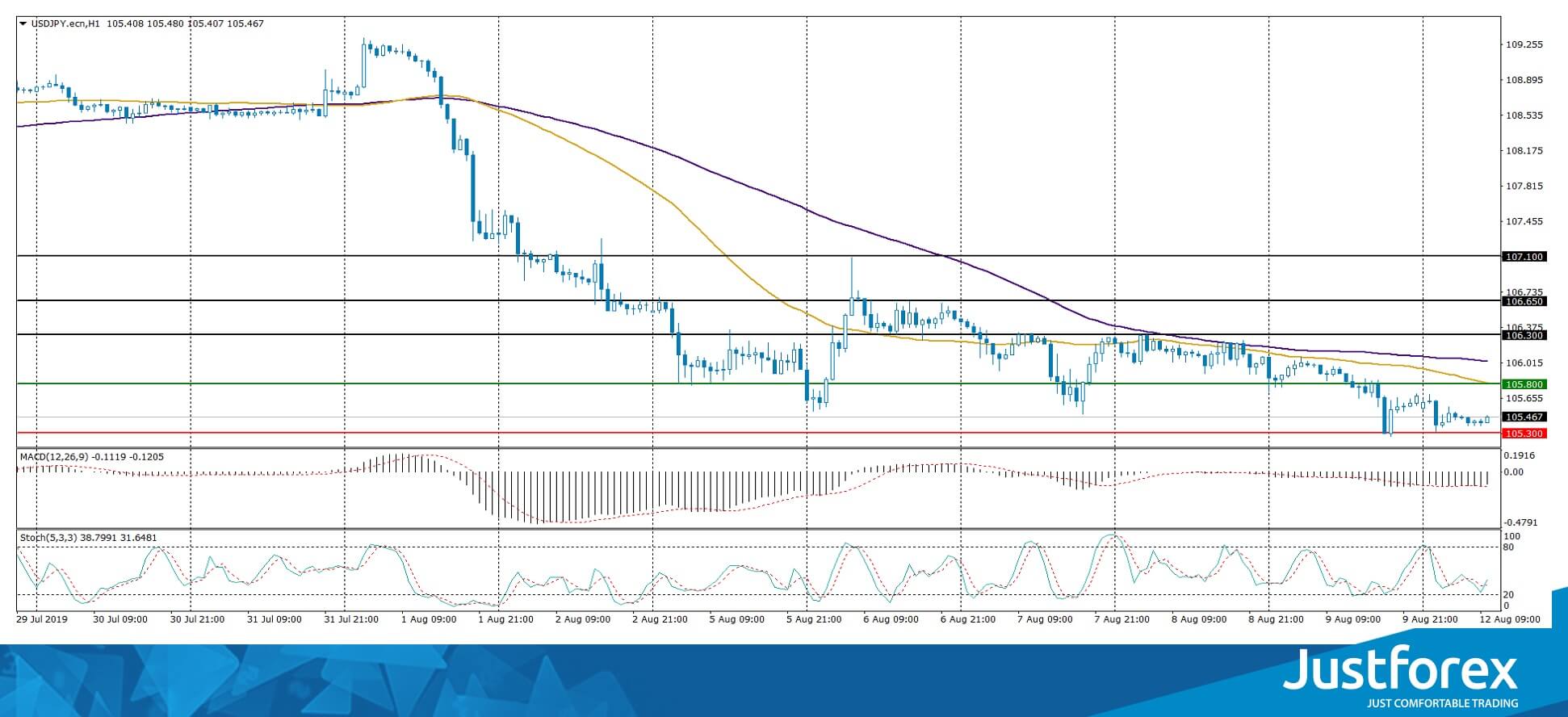Open the chart menu triangle beside USDJPY.ecn

pos(23,23)
